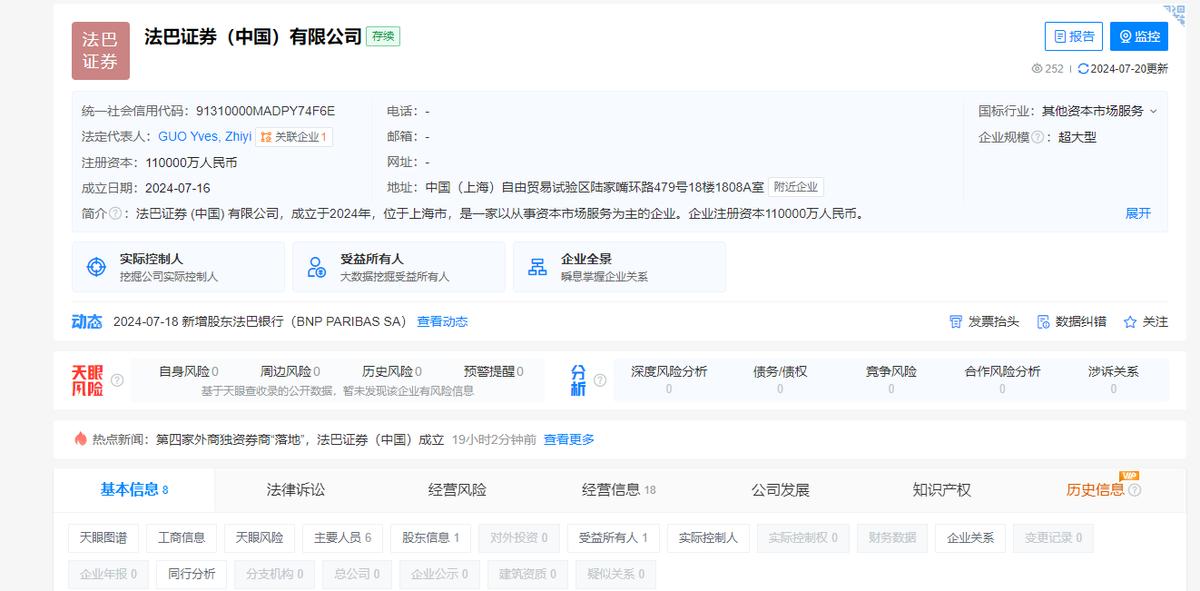Click the refresh icon beside 2024-07-20更新

point(1083,69)
